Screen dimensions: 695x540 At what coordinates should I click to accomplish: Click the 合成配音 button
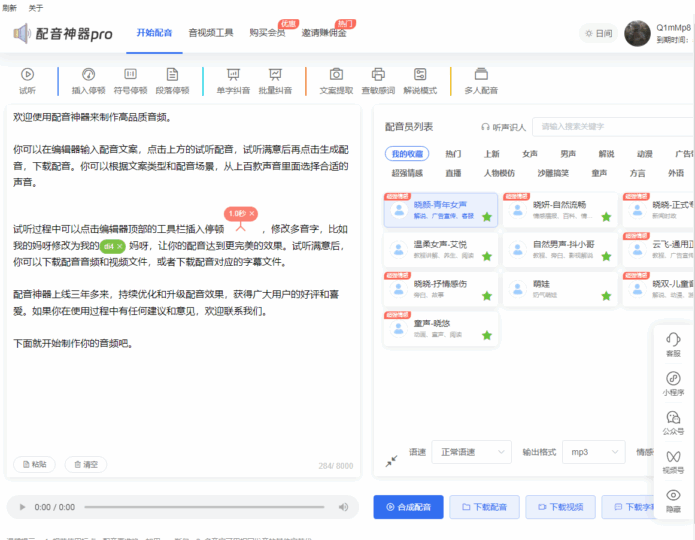coord(408,507)
